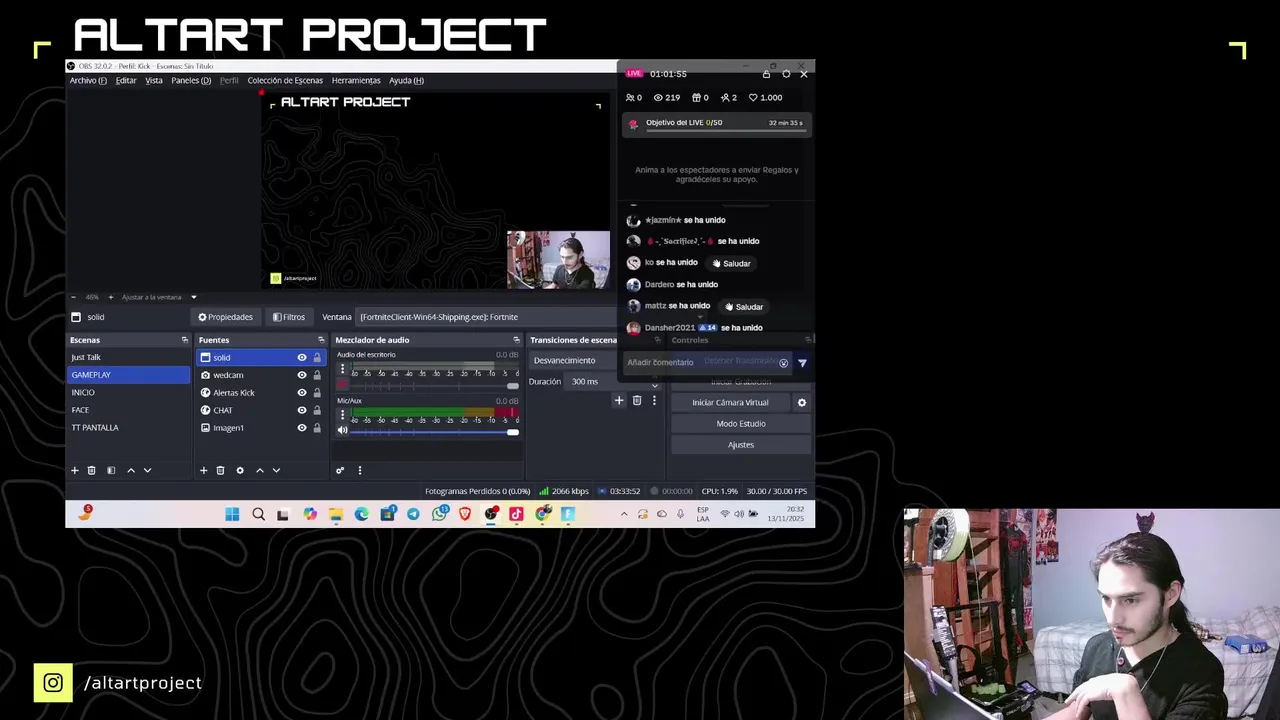Viewport: 1280px width, 720px height.
Task: Lock the solid source
Action: (x=317, y=357)
